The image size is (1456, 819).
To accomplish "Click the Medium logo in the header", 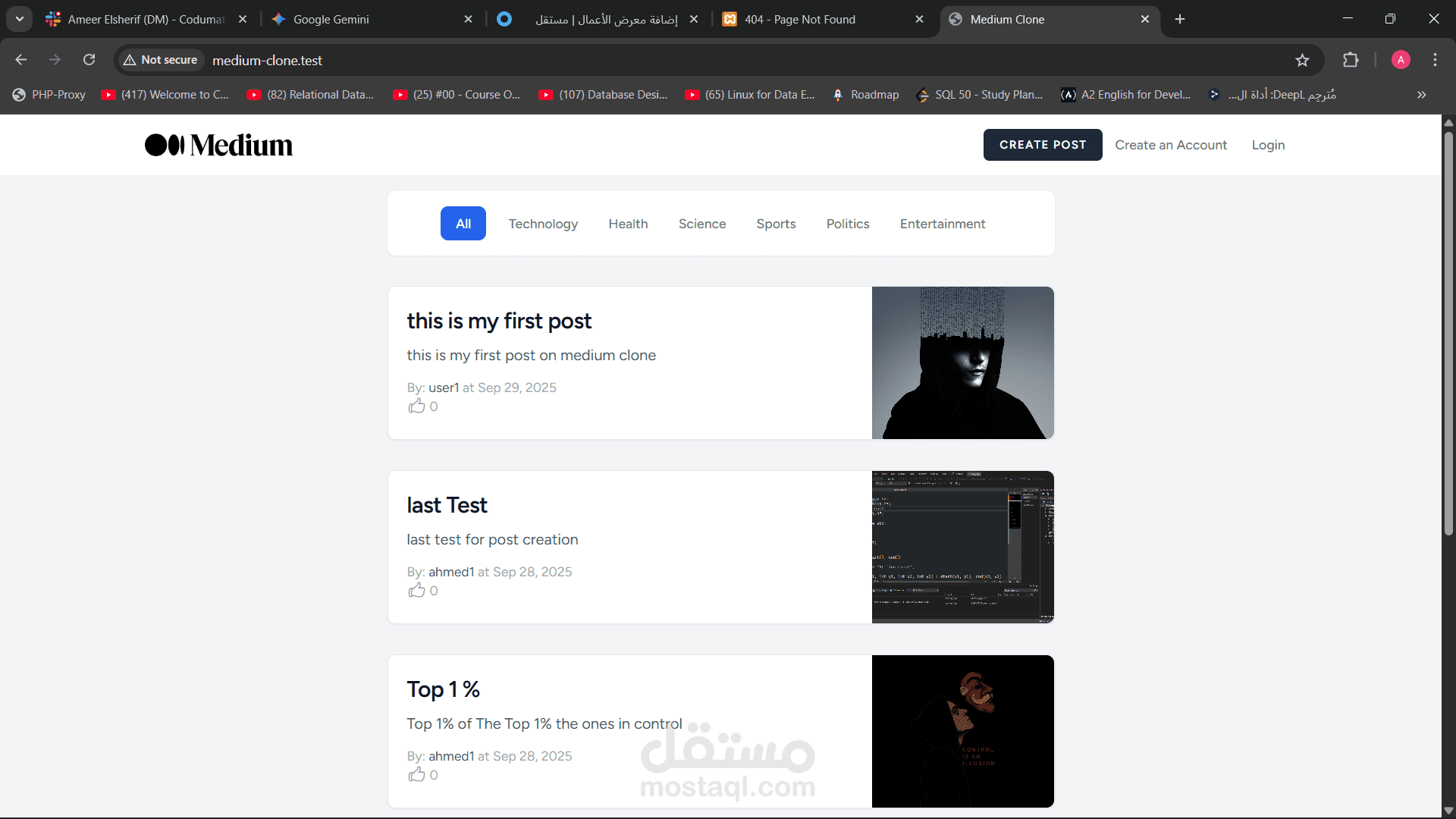I will (218, 145).
